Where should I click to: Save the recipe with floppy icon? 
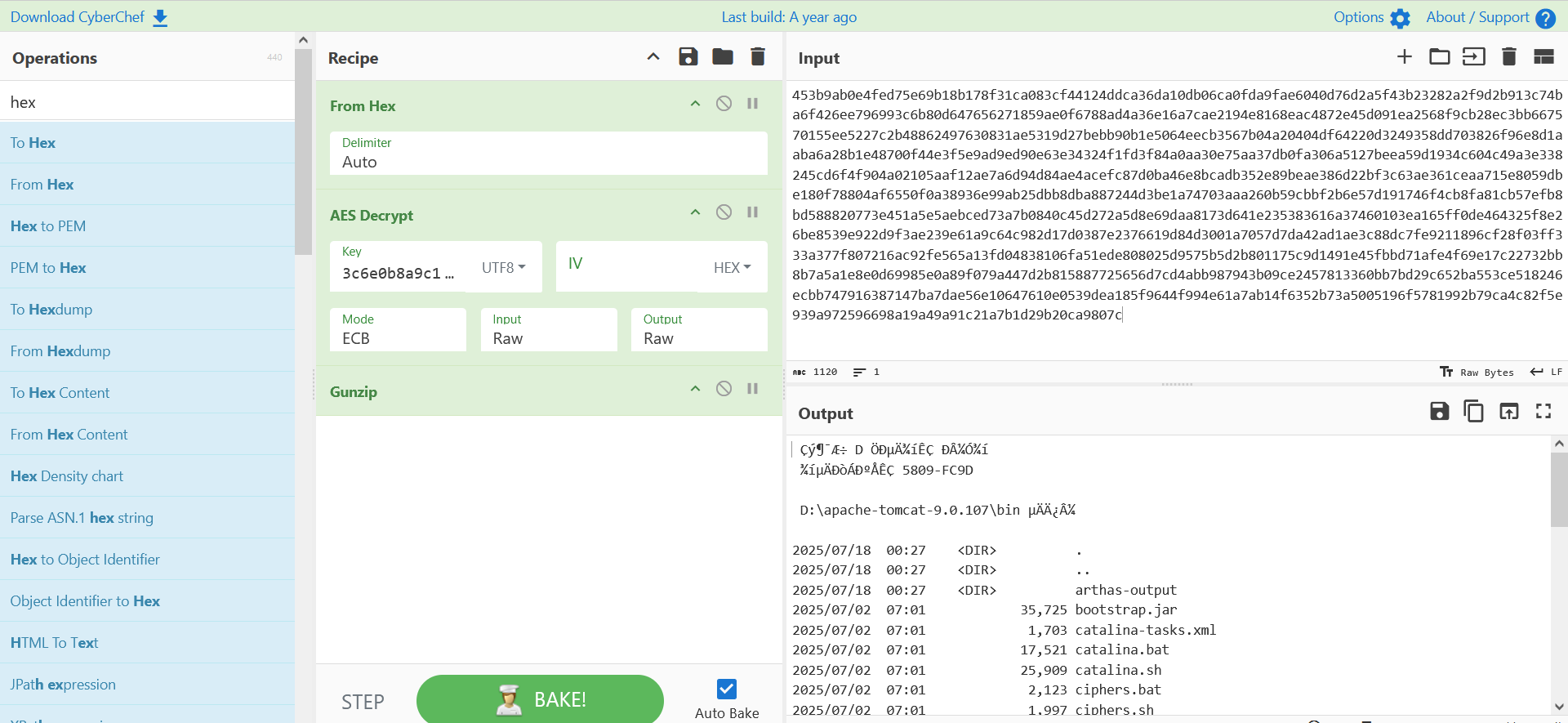pos(688,56)
